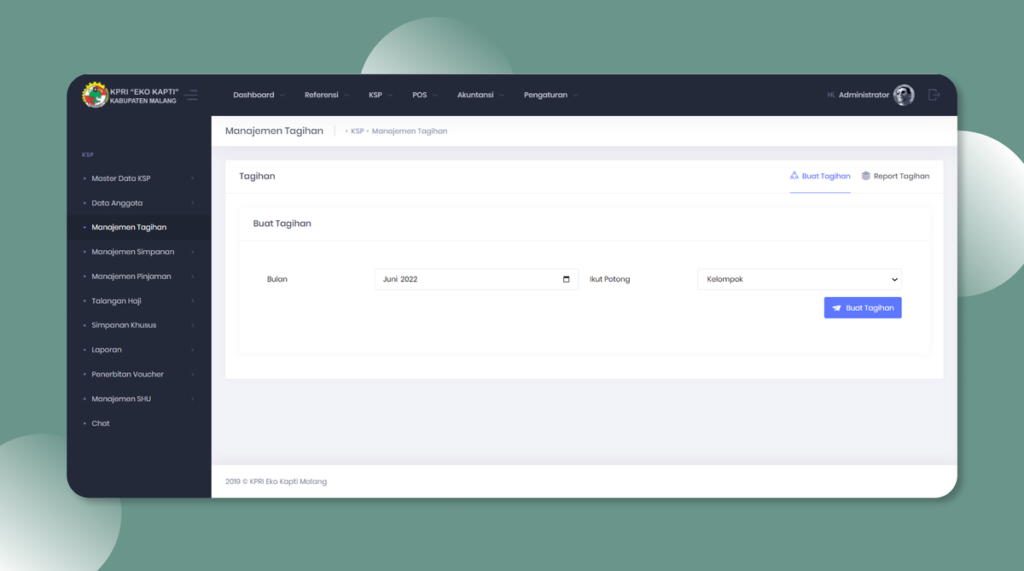The image size is (1024, 571).
Task: Click the Administrator username text
Action: coord(863,95)
